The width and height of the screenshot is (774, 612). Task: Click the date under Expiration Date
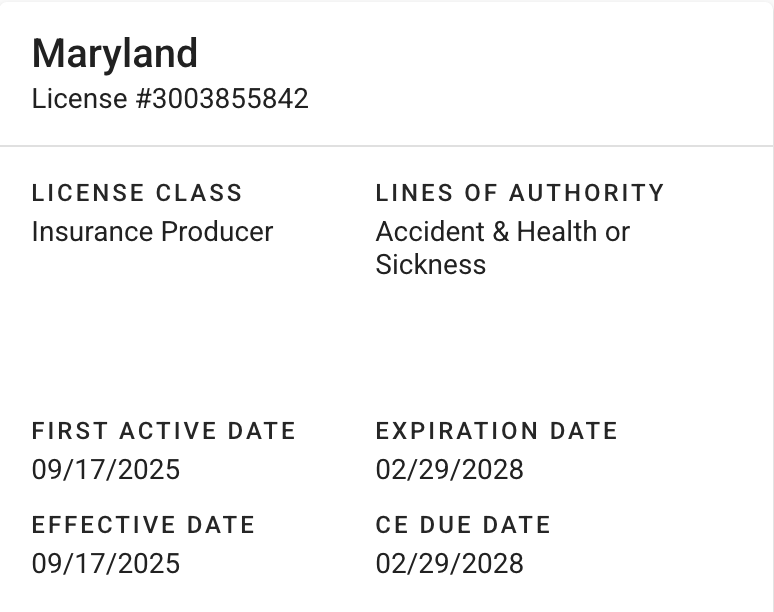(449, 469)
